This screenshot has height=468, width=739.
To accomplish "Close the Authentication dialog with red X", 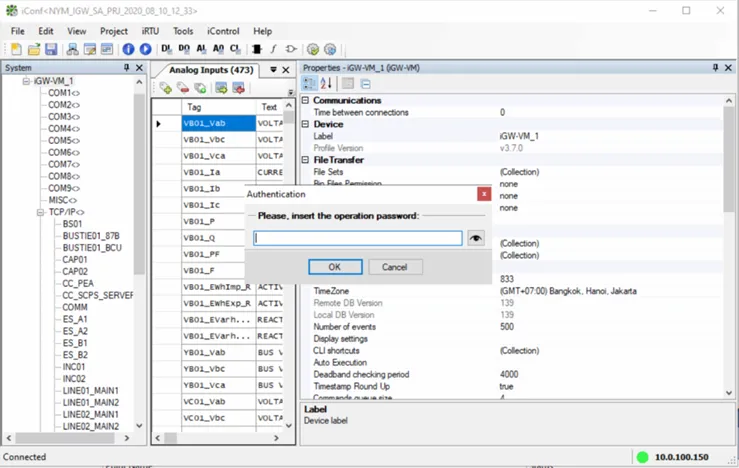I will click(x=484, y=194).
